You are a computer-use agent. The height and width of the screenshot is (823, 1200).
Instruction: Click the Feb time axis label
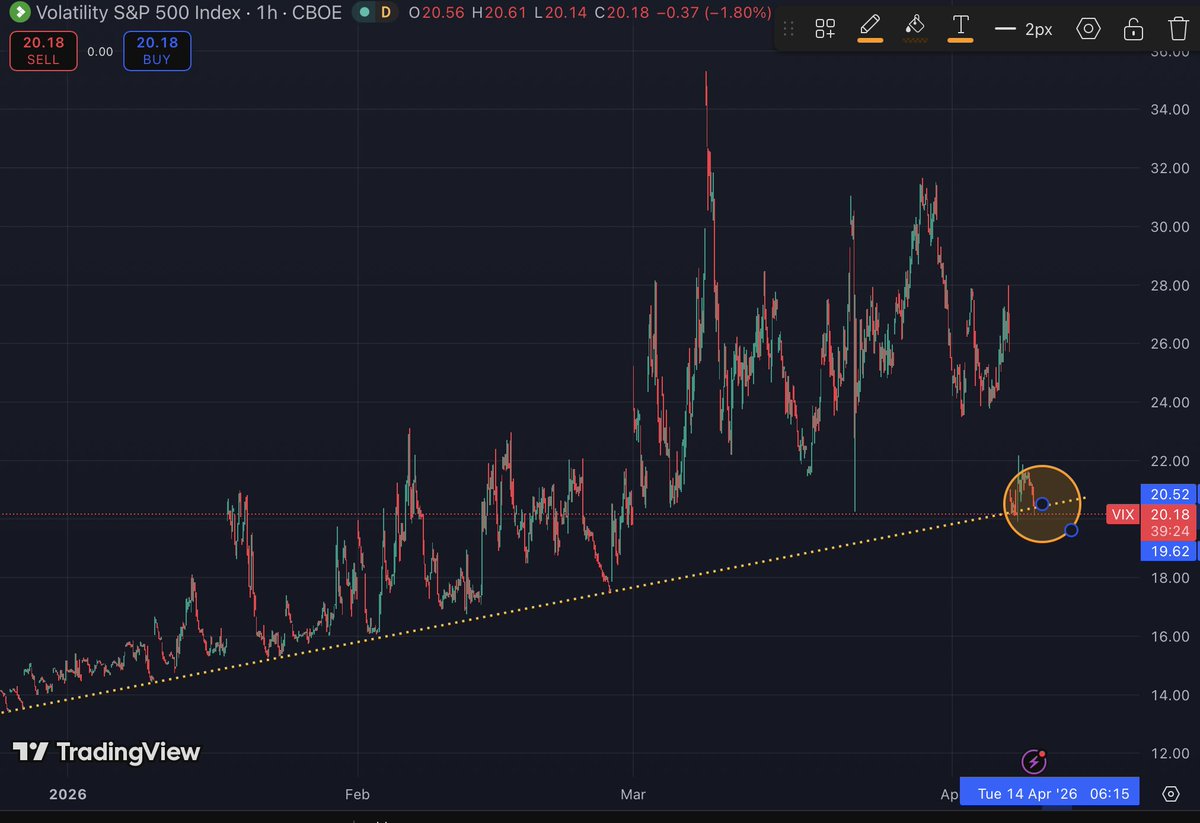(357, 795)
